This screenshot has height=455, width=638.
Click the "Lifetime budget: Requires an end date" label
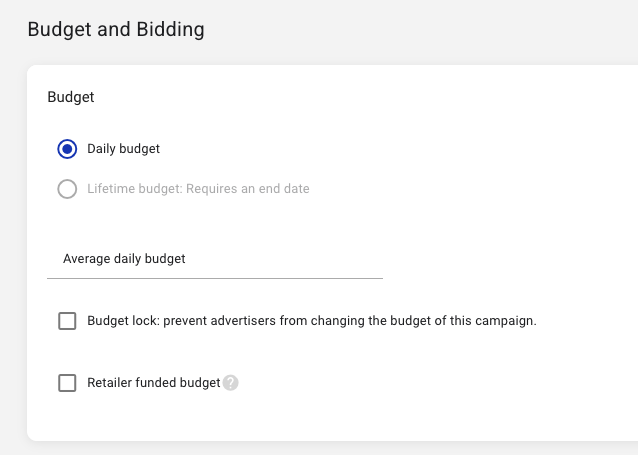point(198,189)
